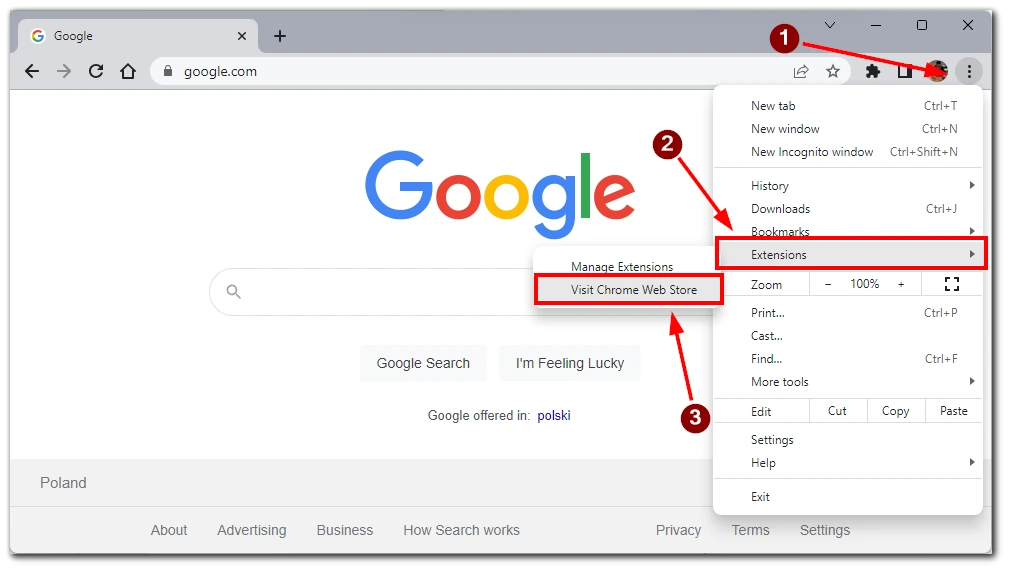Go back with the back arrow
Viewport: 1010px width, 572px height.
pos(32,72)
